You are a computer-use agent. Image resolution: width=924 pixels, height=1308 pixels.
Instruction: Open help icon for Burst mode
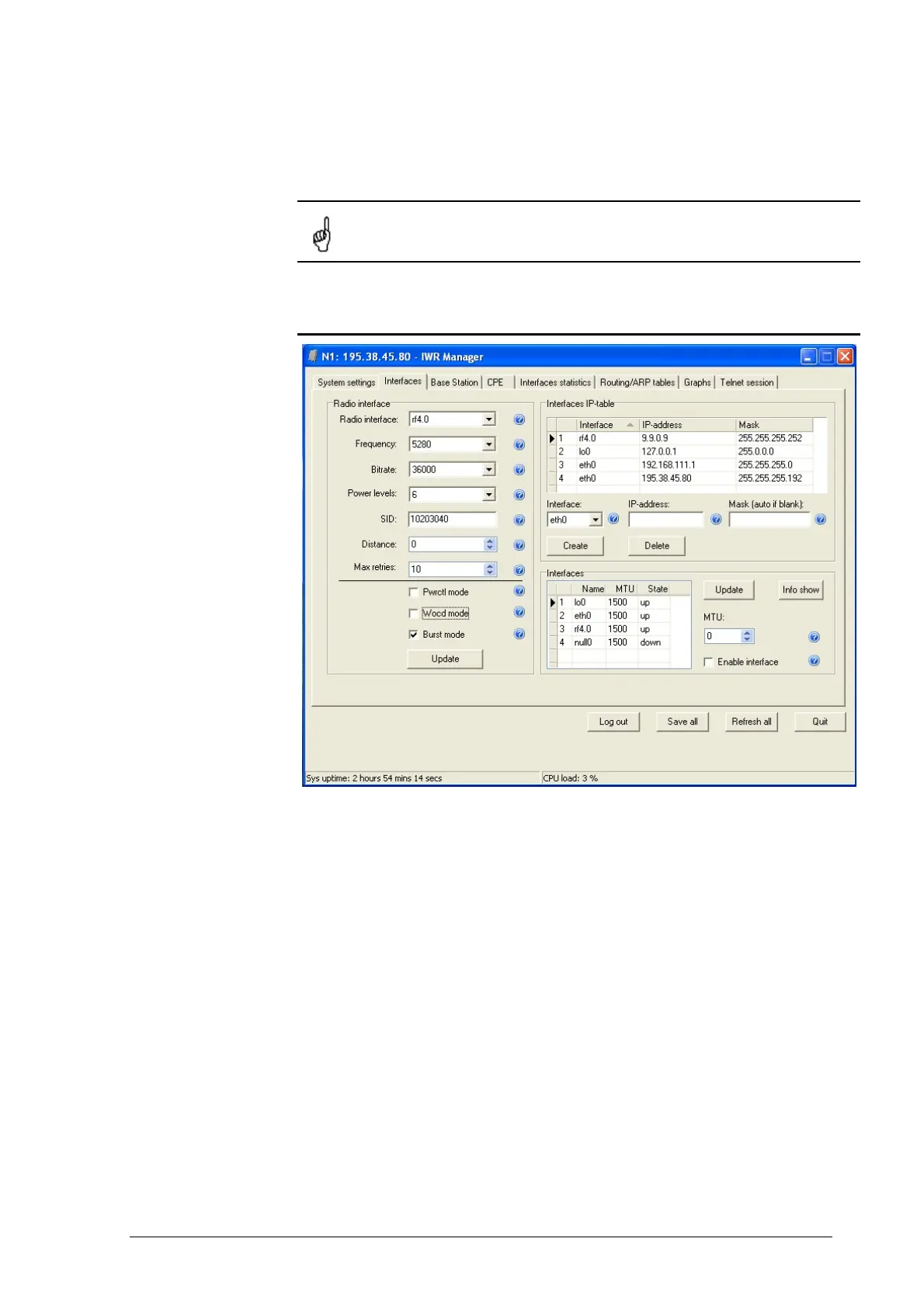click(519, 634)
